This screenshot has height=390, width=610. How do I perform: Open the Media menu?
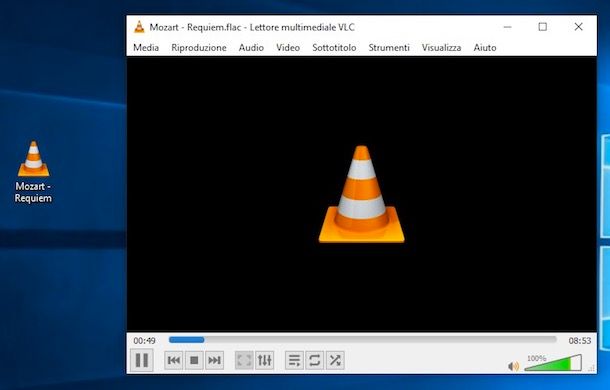coord(146,47)
